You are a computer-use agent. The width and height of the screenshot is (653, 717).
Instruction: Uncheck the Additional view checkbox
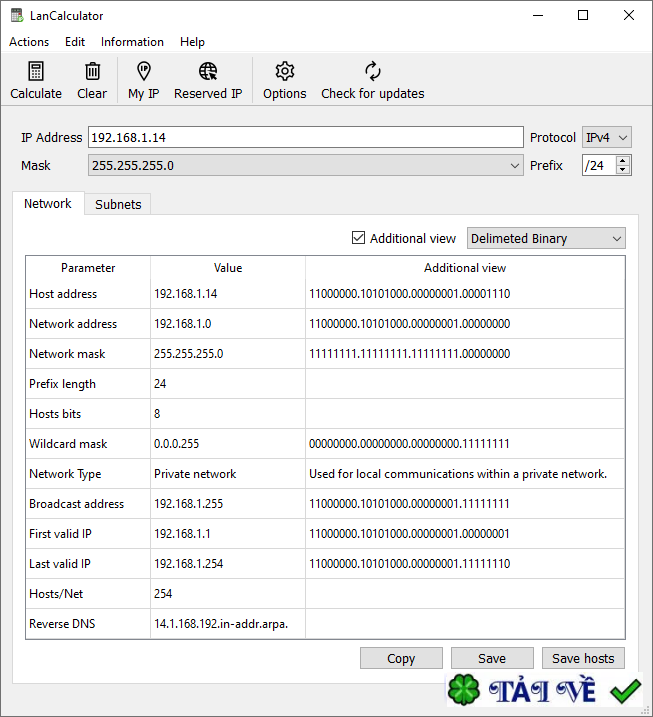tap(359, 238)
